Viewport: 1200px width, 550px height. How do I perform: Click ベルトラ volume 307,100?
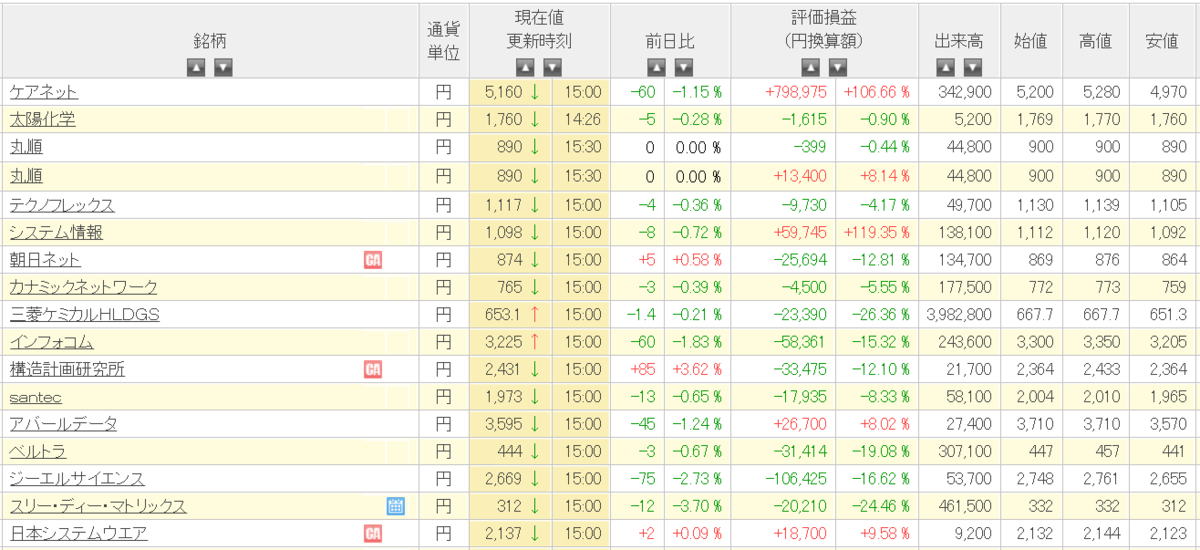tap(966, 452)
